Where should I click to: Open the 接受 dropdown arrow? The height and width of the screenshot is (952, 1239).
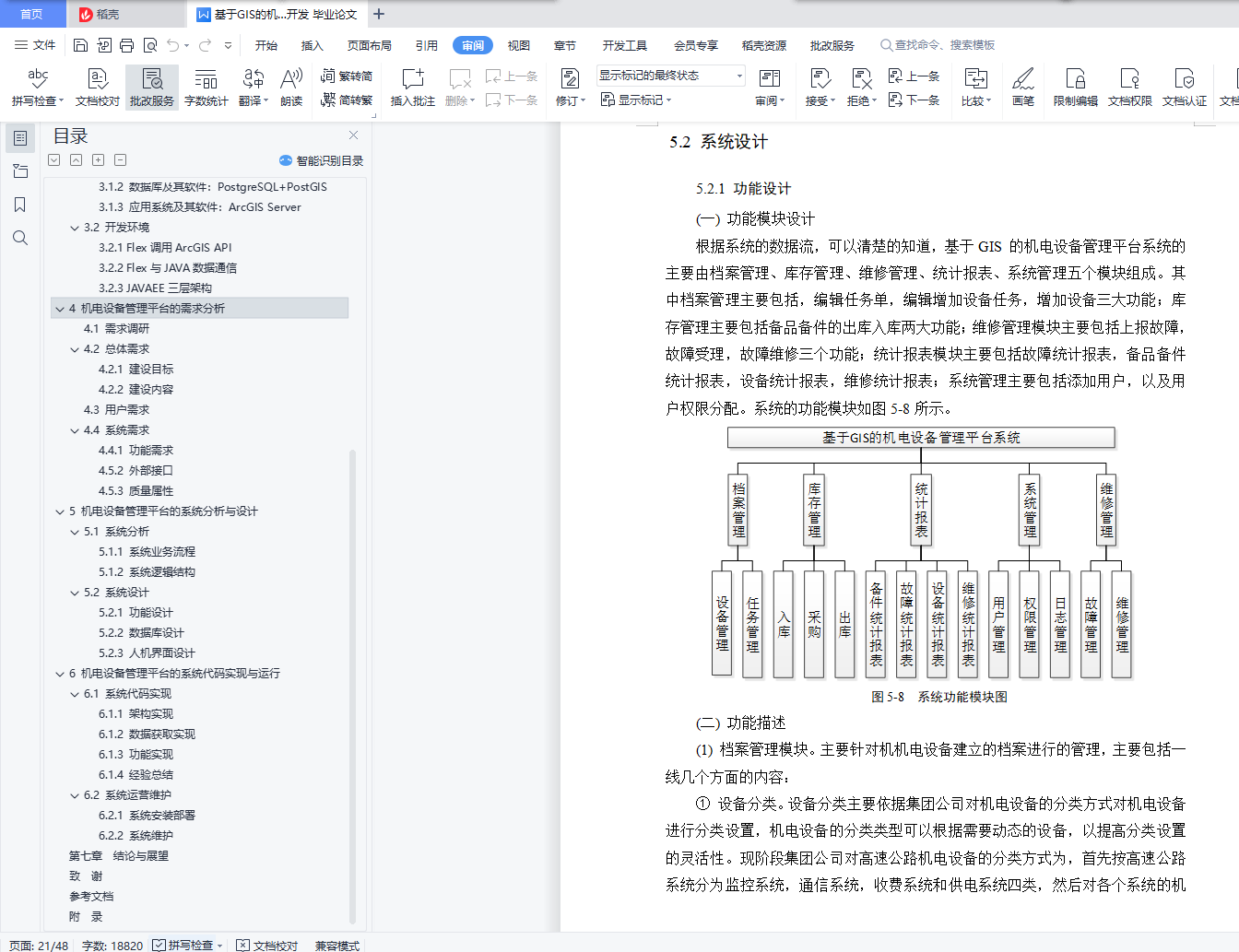pos(832,101)
